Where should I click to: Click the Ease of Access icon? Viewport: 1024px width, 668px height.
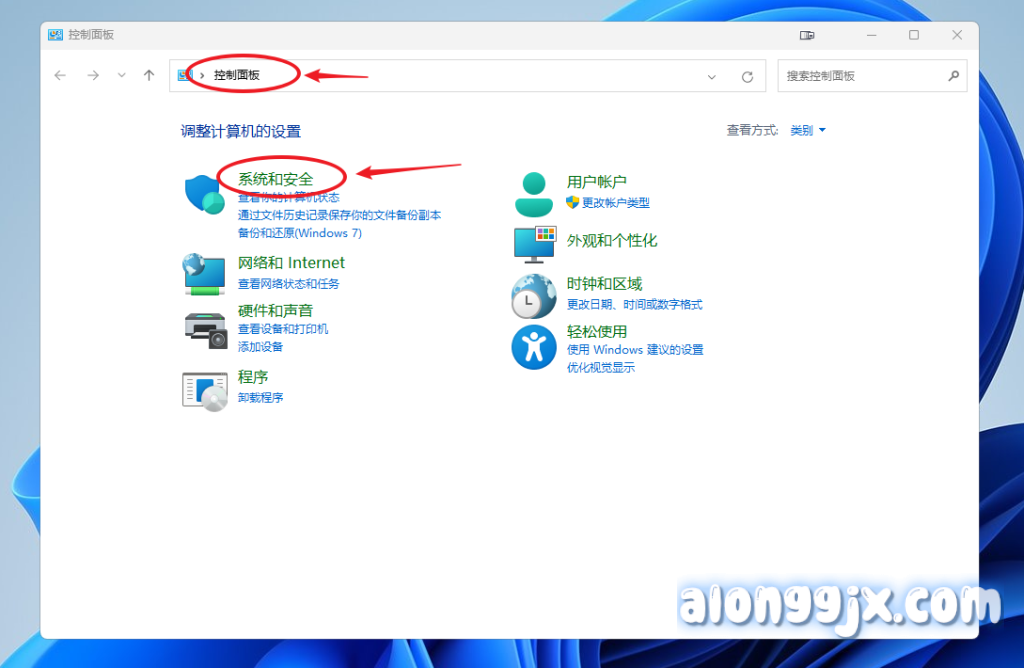pyautogui.click(x=534, y=348)
